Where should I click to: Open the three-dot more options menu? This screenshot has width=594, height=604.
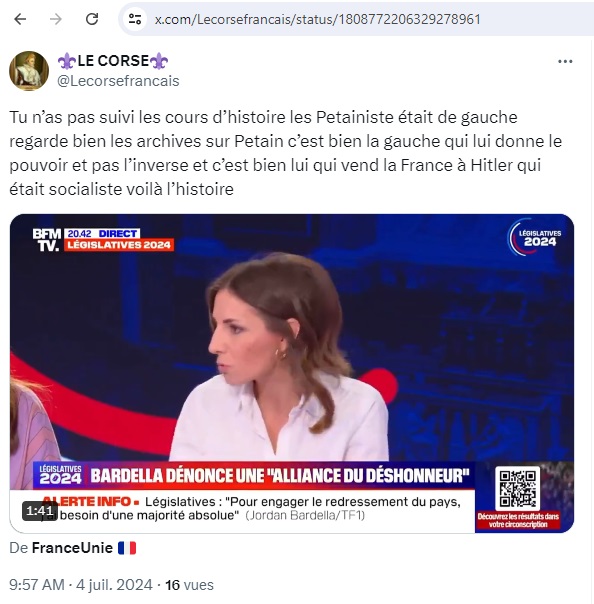(565, 61)
